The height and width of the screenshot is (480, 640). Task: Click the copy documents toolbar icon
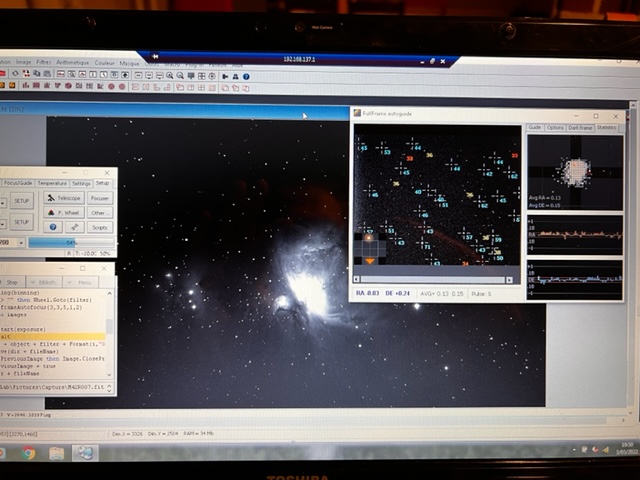pyautogui.click(x=37, y=73)
